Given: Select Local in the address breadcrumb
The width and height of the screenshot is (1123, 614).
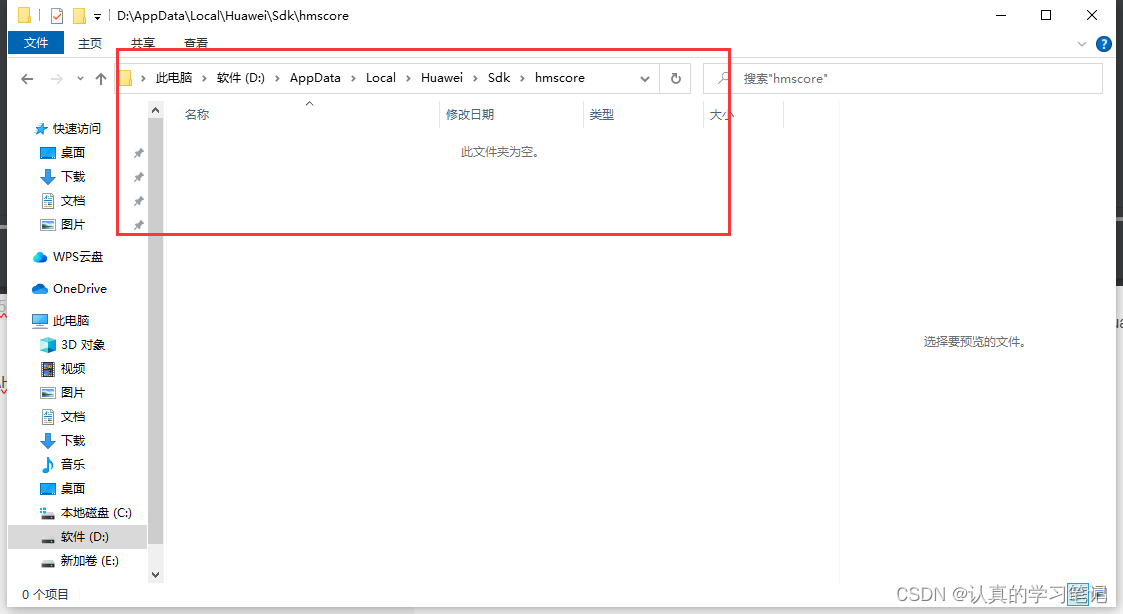Looking at the screenshot, I should (x=380, y=77).
